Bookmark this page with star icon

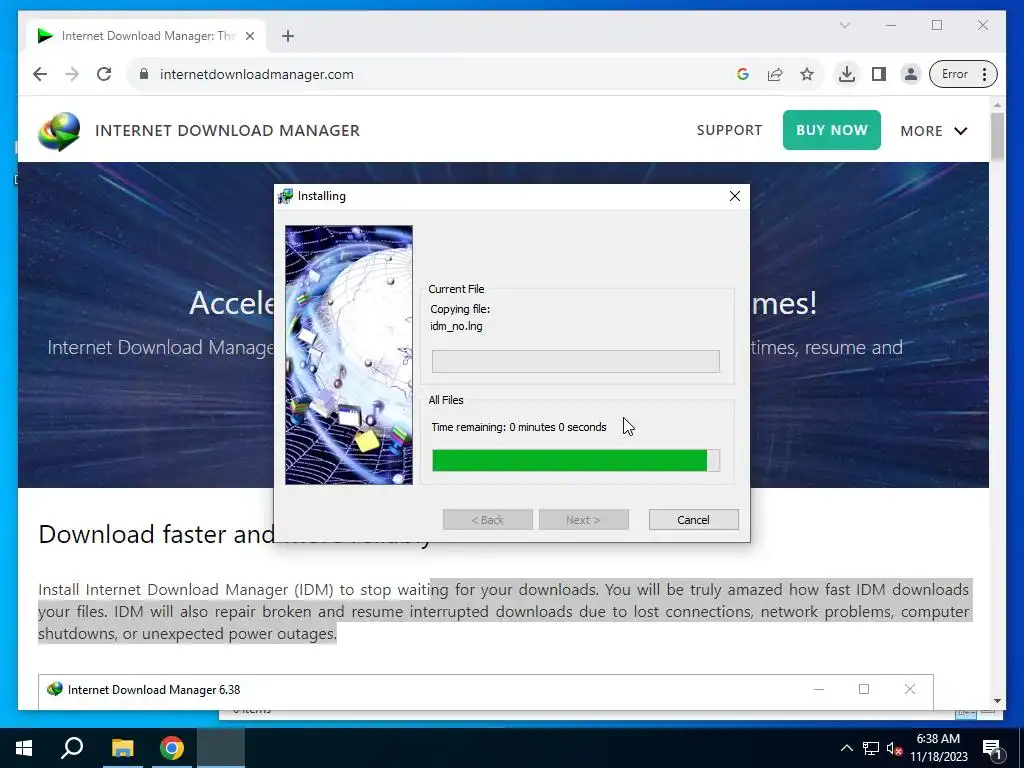pos(807,74)
